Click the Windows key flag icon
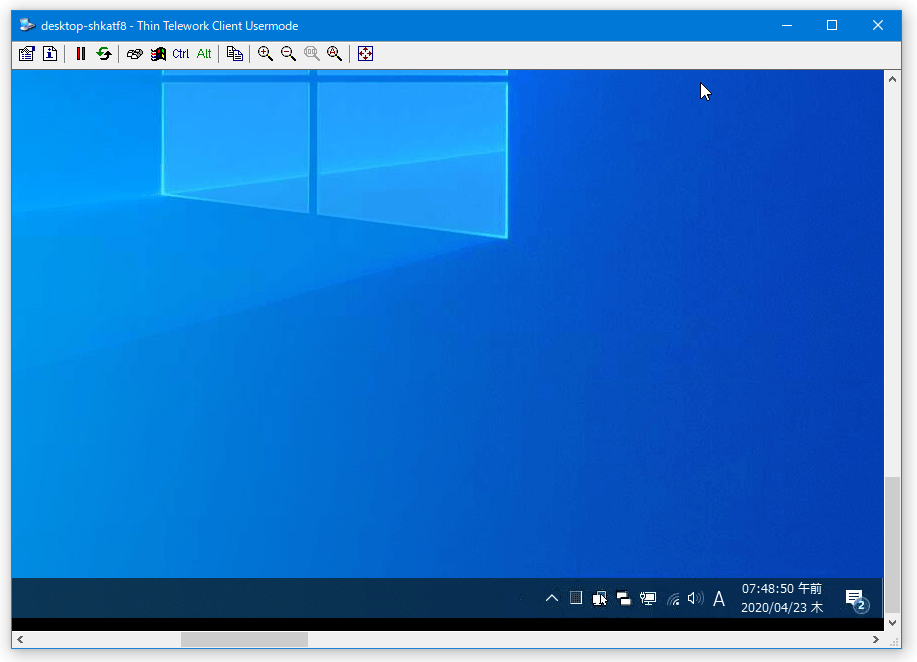This screenshot has width=917, height=662. [158, 54]
